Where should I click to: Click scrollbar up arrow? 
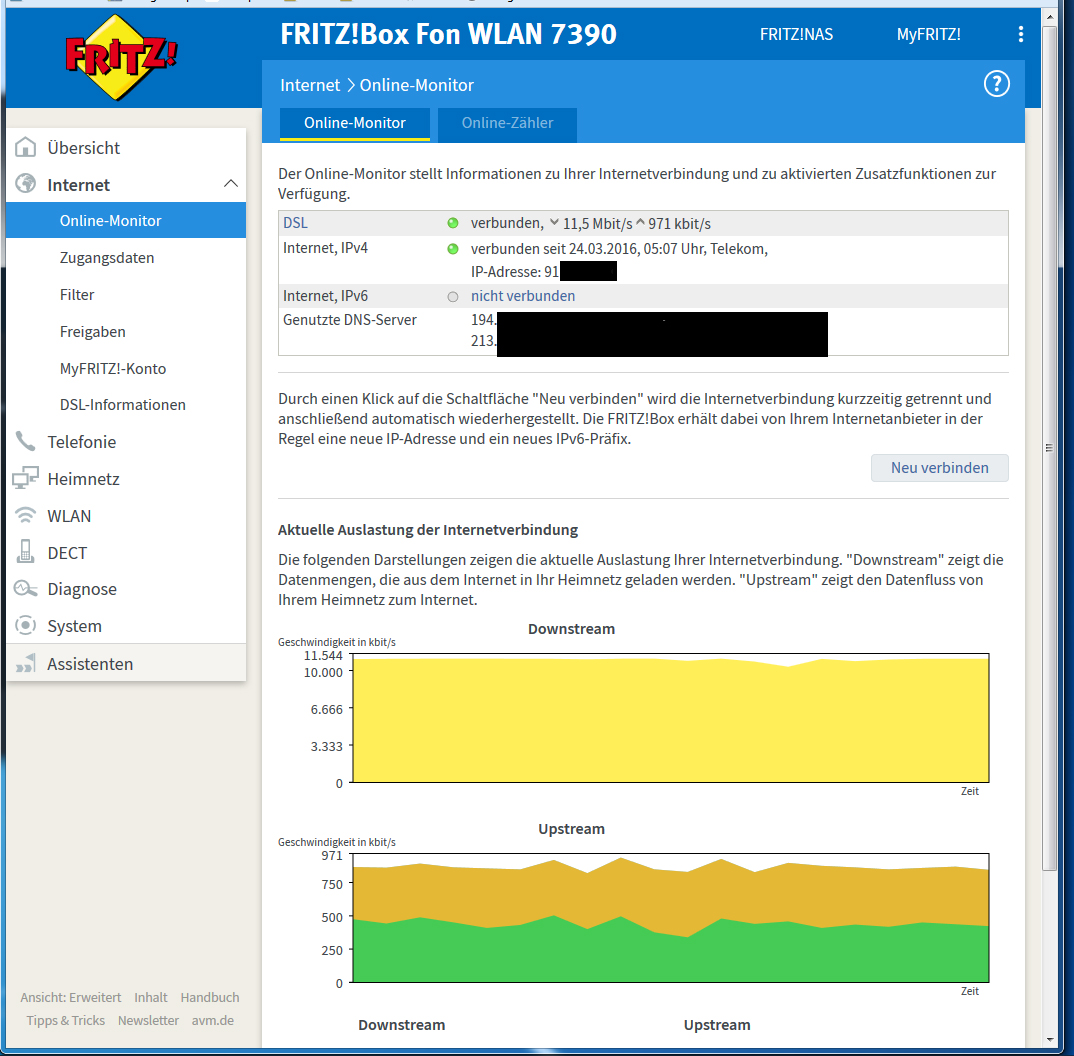point(1049,16)
